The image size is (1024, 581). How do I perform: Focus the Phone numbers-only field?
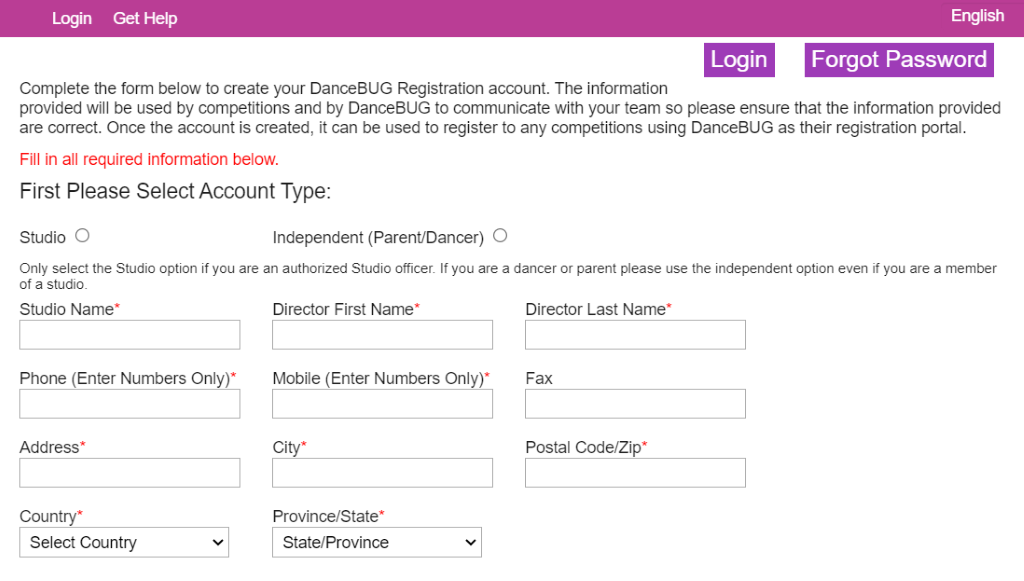tap(129, 403)
